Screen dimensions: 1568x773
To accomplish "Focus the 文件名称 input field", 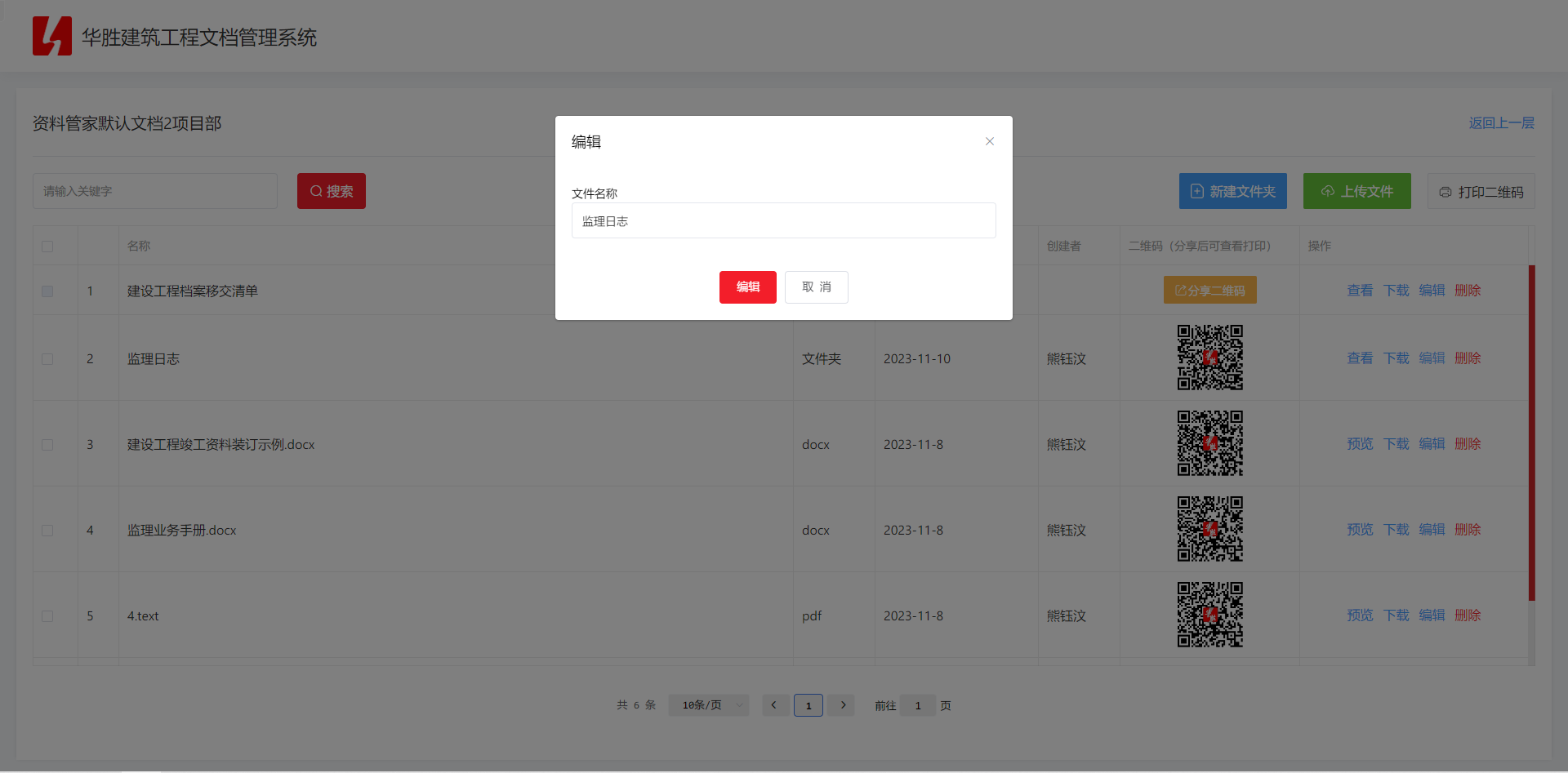I will pos(784,220).
